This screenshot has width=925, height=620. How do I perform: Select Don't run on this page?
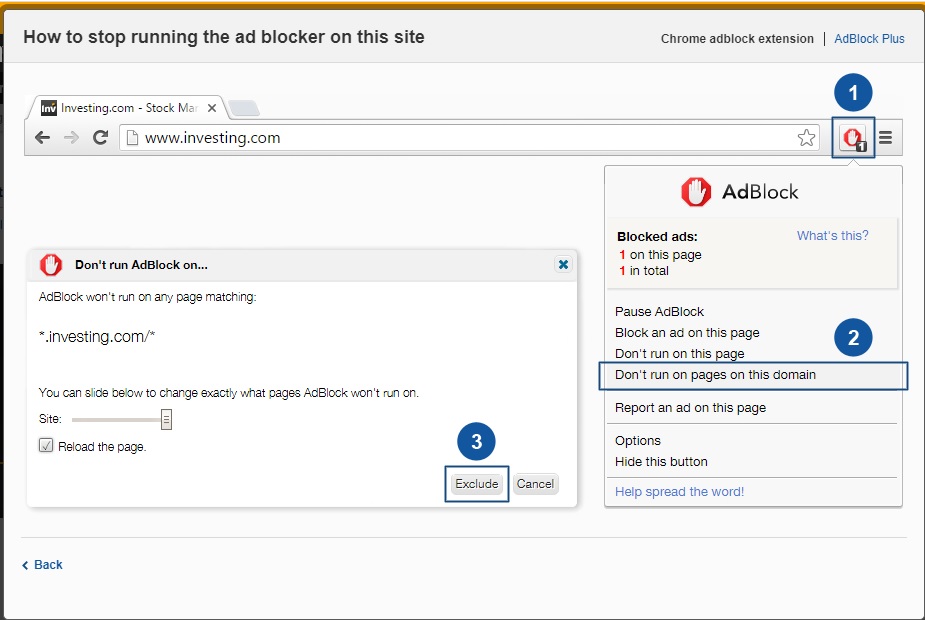pyautogui.click(x=680, y=353)
